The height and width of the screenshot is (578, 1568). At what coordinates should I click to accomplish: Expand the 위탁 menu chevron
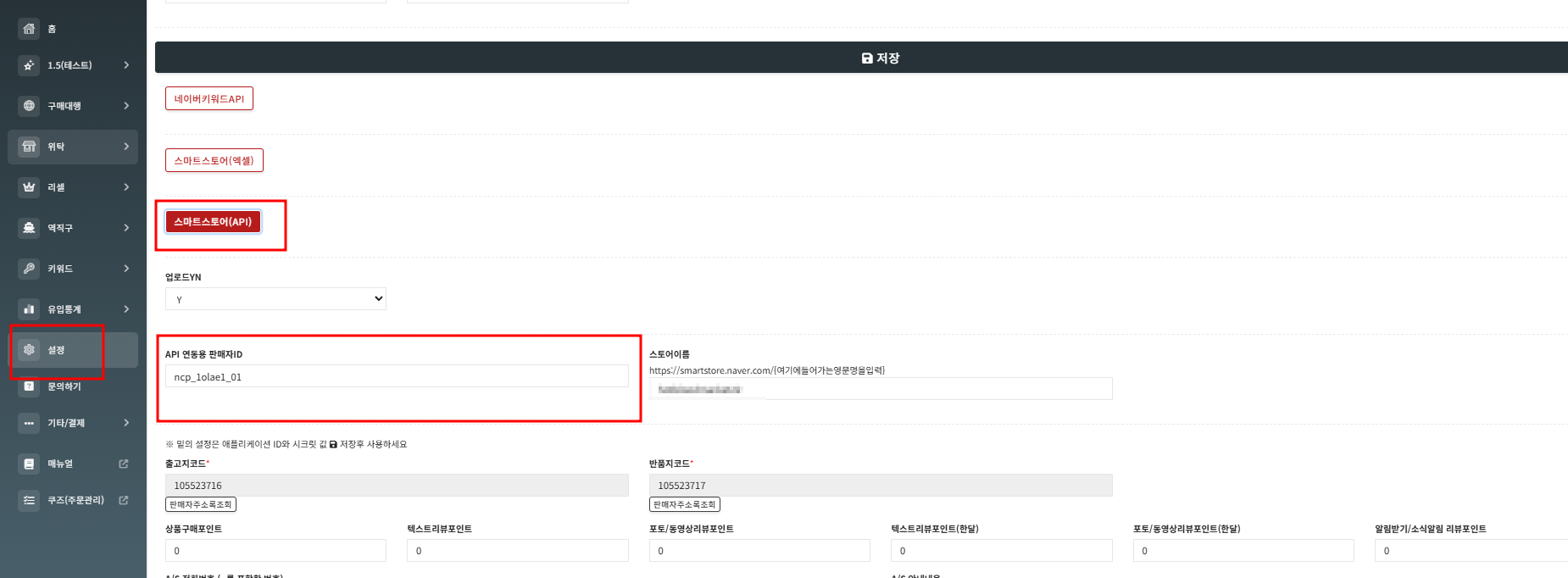(x=126, y=147)
